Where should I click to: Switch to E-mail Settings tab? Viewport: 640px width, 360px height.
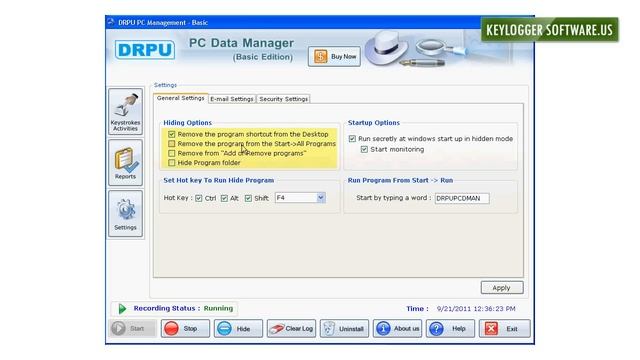[232, 99]
